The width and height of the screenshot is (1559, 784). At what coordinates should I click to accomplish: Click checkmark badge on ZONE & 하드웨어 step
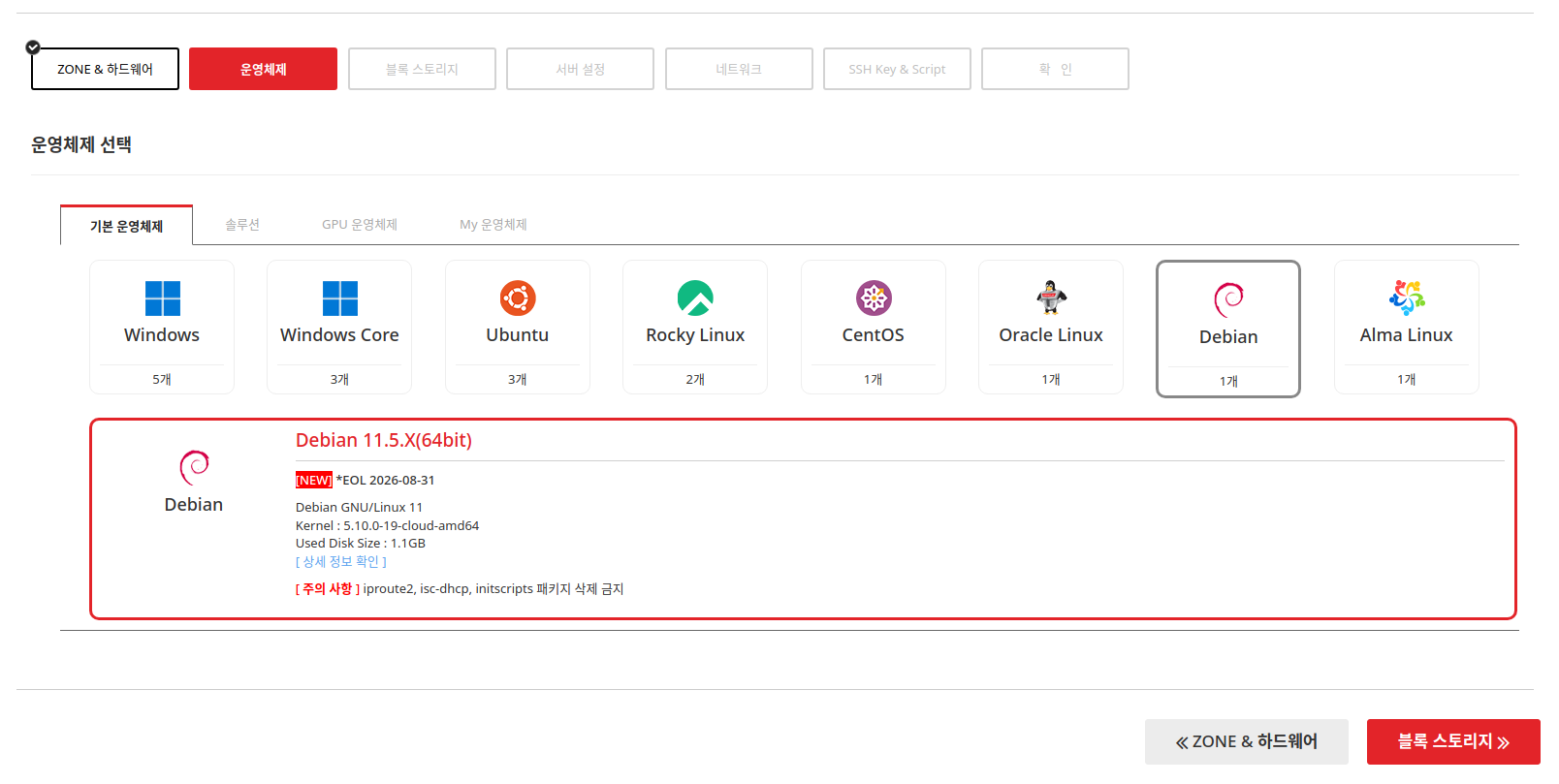(x=33, y=47)
